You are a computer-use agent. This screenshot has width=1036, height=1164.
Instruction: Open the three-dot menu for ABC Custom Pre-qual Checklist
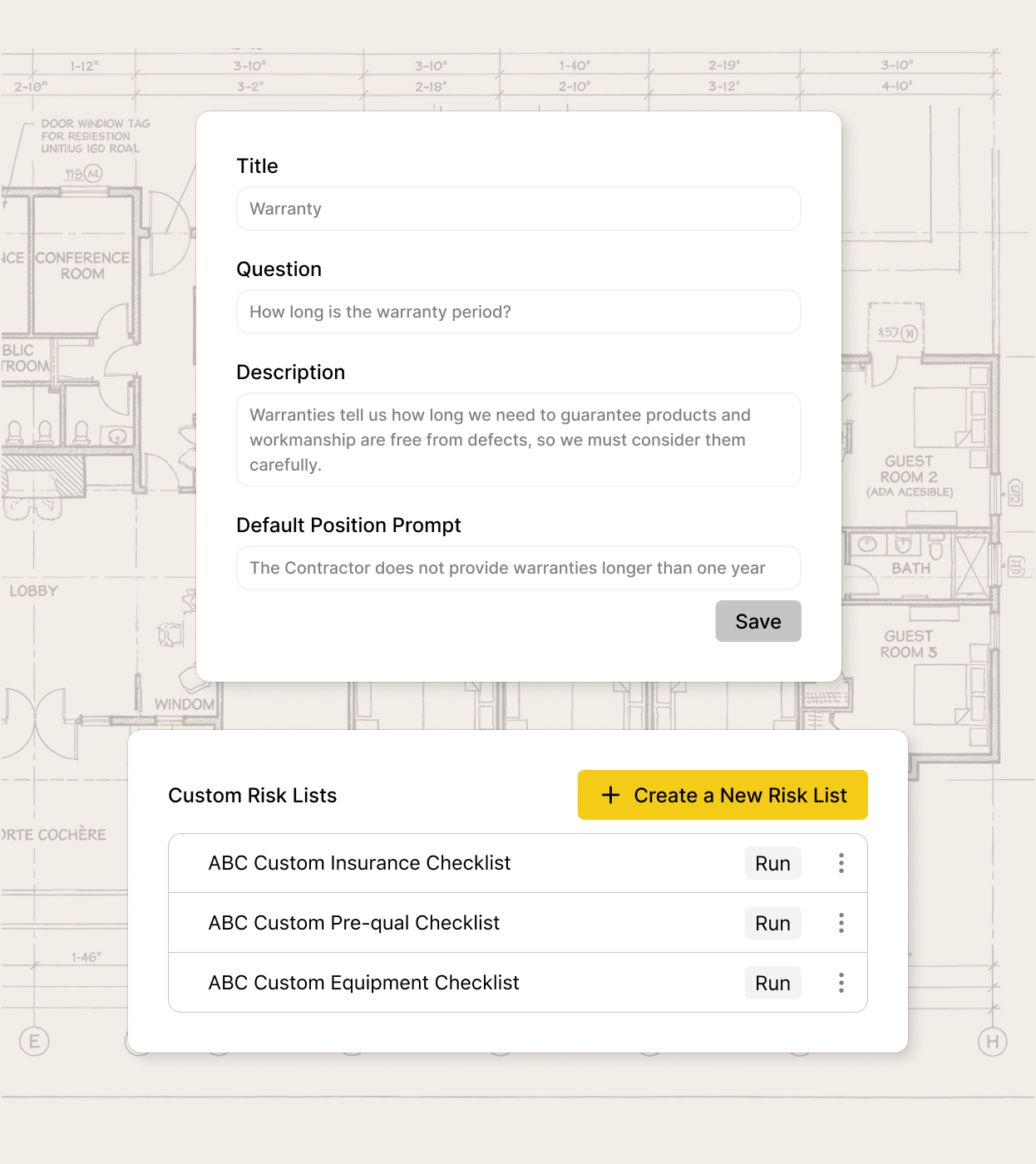click(841, 923)
